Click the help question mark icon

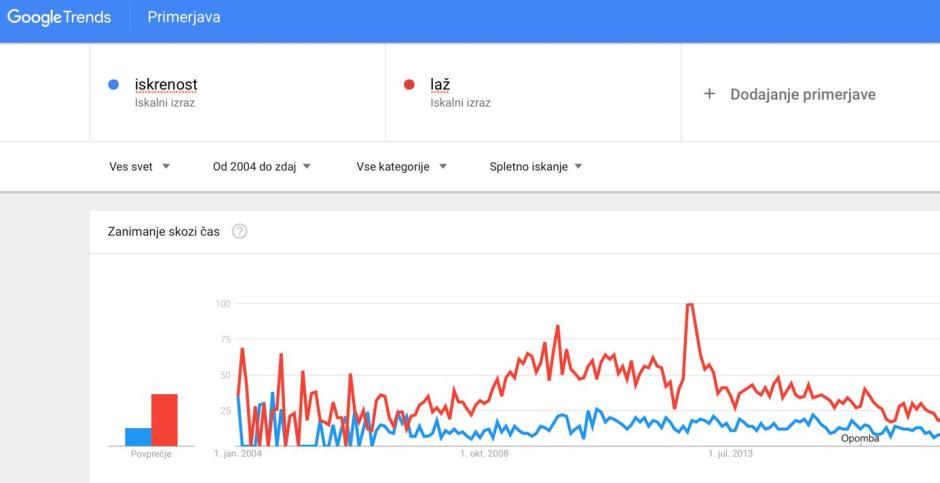coord(239,231)
